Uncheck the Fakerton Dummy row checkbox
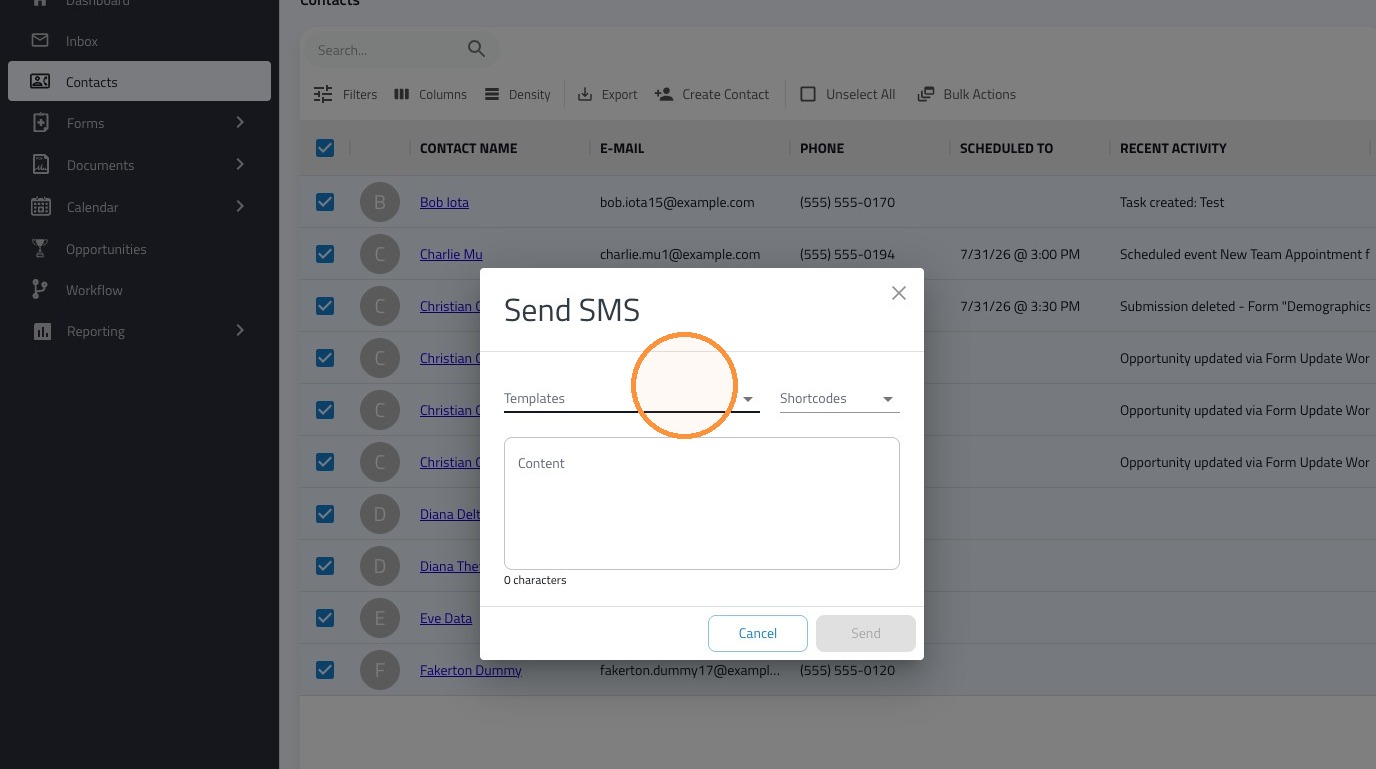Image resolution: width=1376 pixels, height=769 pixels. [x=325, y=670]
